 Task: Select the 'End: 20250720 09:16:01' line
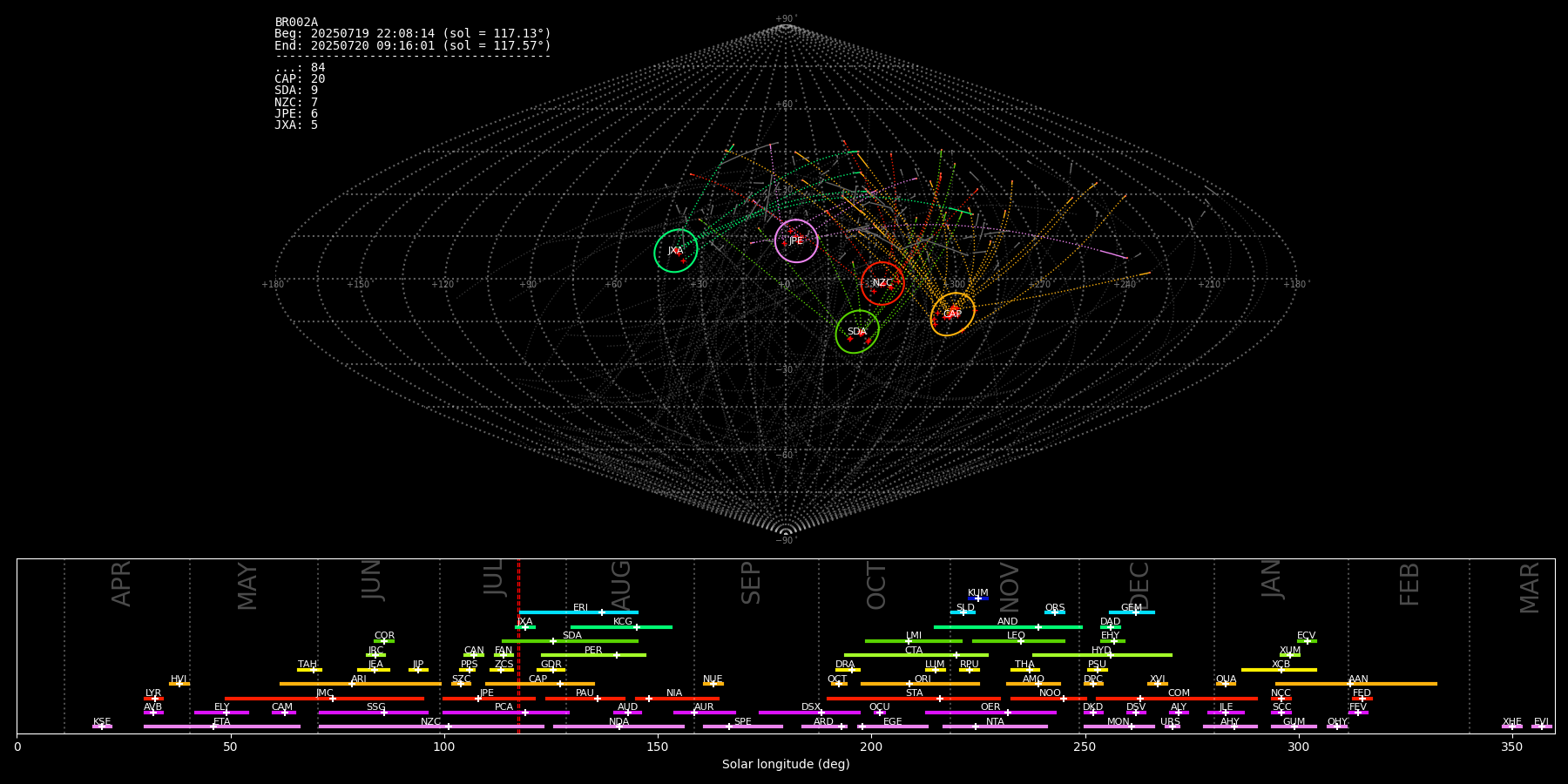pyautogui.click(x=413, y=45)
